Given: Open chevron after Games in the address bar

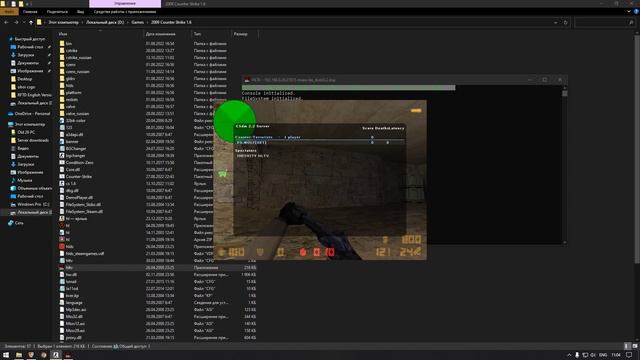Looking at the screenshot, I should [x=147, y=22].
